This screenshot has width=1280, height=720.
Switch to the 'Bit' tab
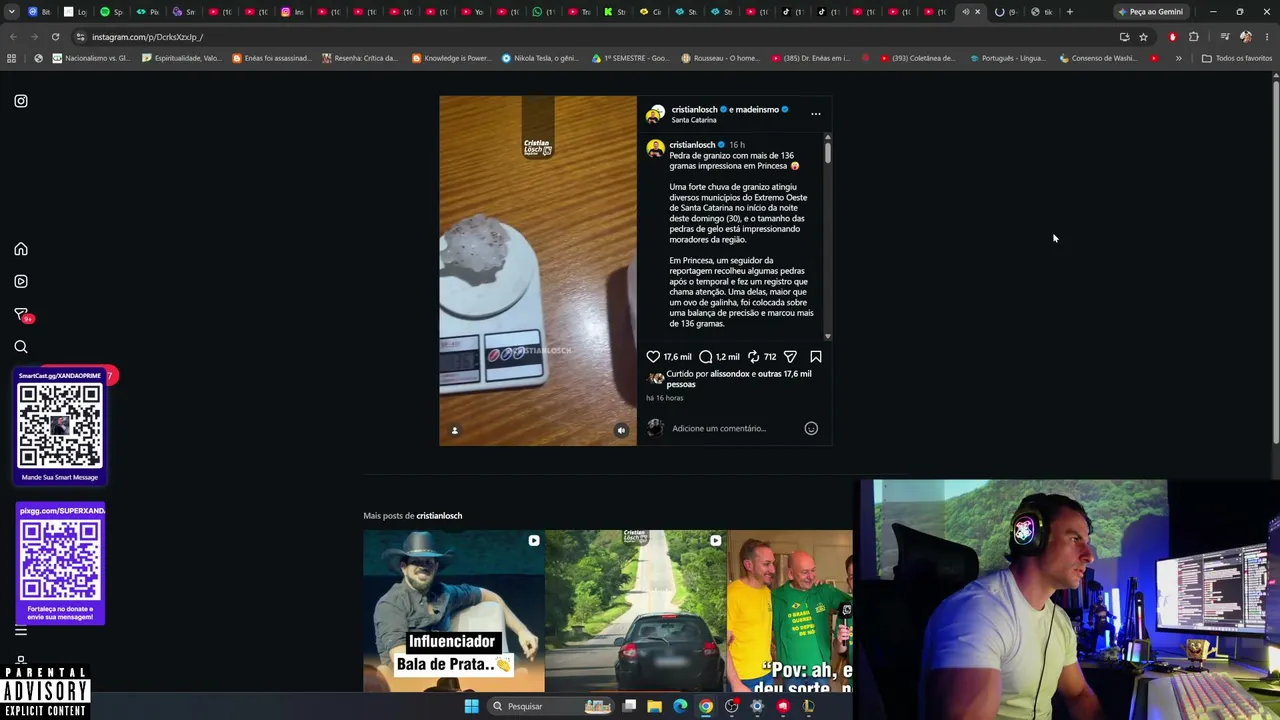[40, 12]
